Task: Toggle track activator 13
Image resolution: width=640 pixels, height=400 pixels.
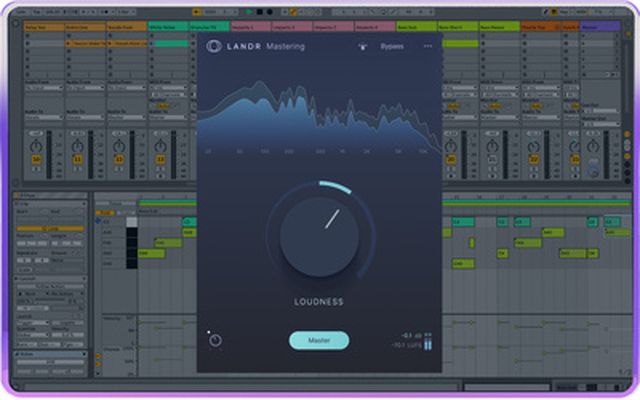Action: (x=160, y=160)
